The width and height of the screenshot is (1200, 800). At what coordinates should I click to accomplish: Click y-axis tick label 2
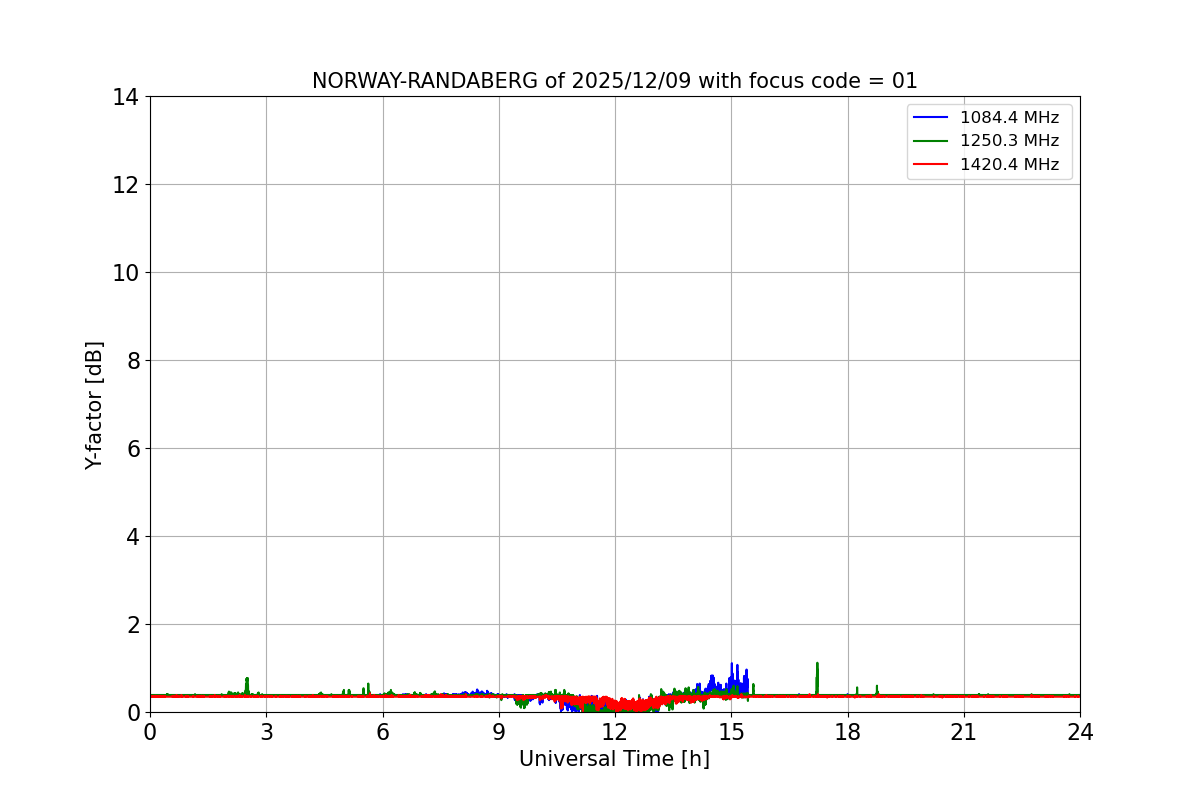click(132, 625)
